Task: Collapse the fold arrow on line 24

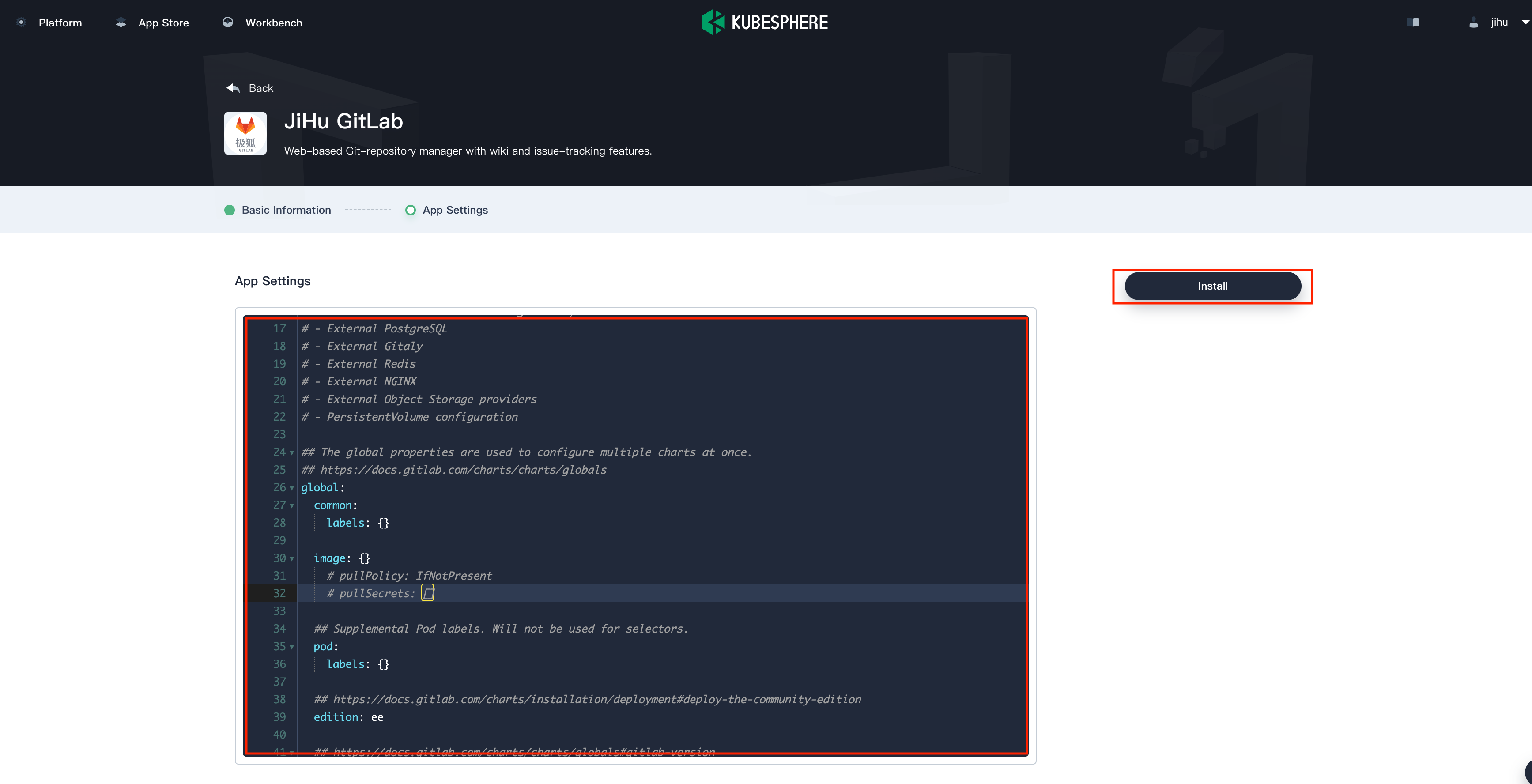Action: [x=291, y=452]
